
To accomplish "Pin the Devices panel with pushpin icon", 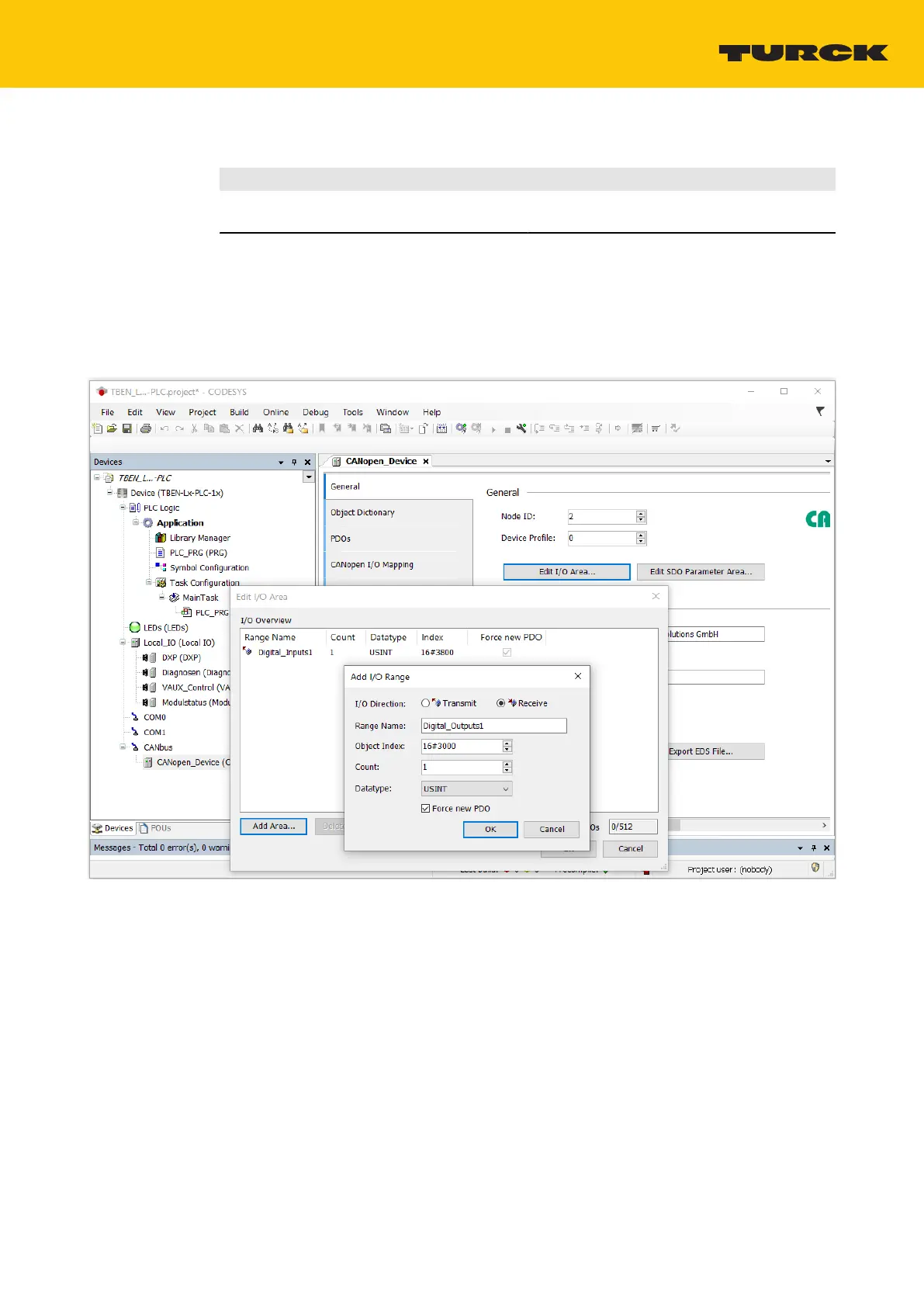I will pos(294,462).
